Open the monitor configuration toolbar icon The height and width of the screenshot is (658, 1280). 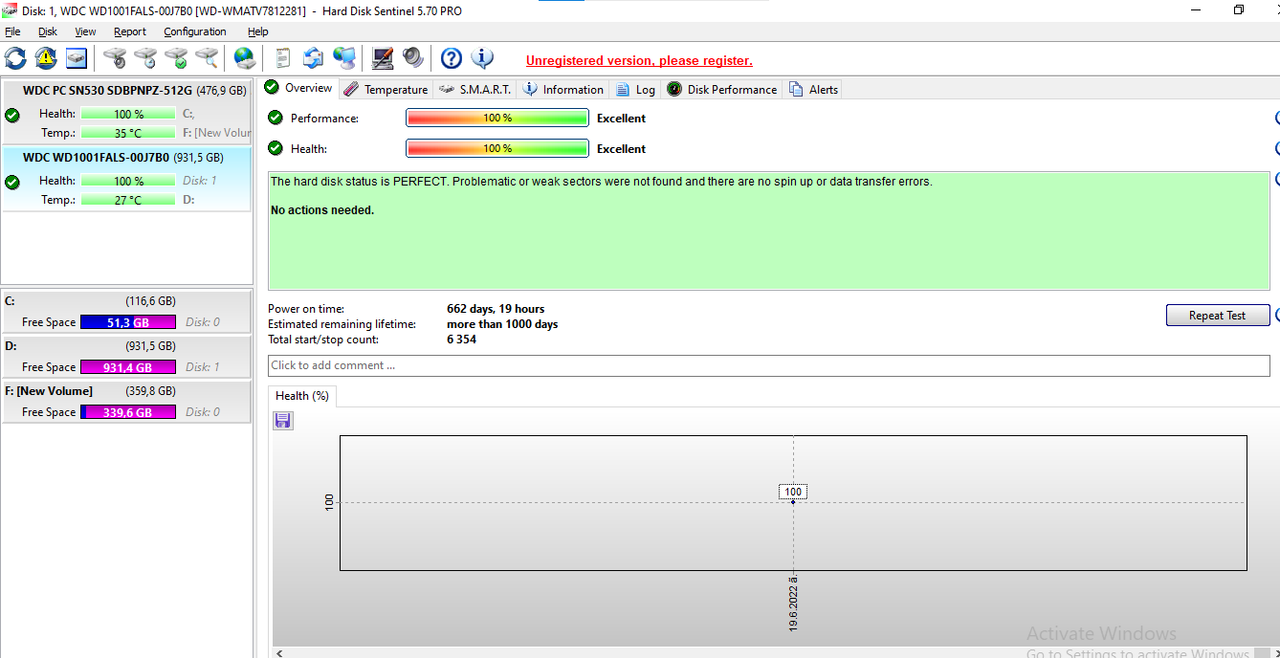382,58
